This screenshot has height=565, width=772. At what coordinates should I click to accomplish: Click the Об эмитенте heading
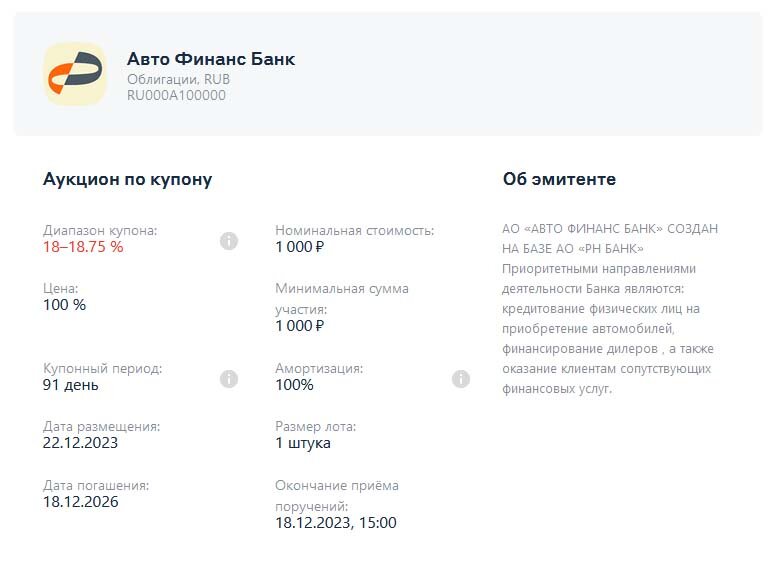559,179
